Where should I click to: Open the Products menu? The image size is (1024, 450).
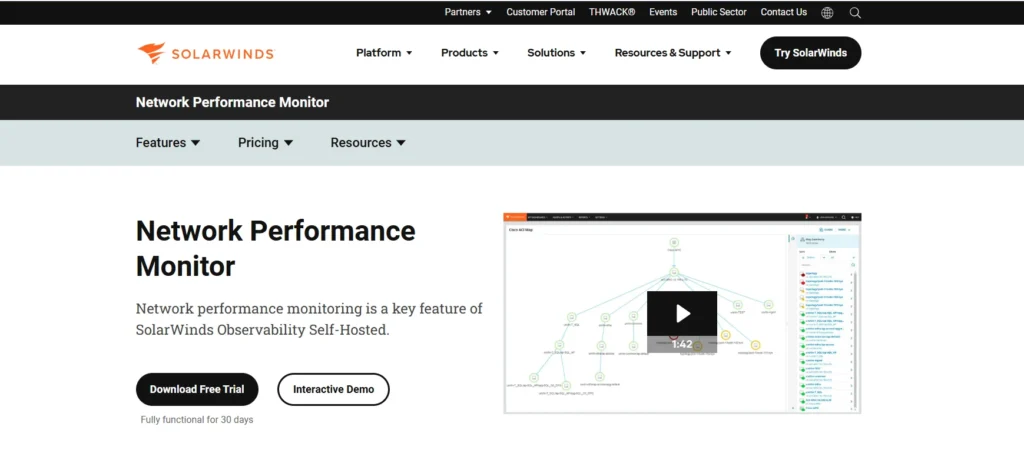[x=470, y=53]
